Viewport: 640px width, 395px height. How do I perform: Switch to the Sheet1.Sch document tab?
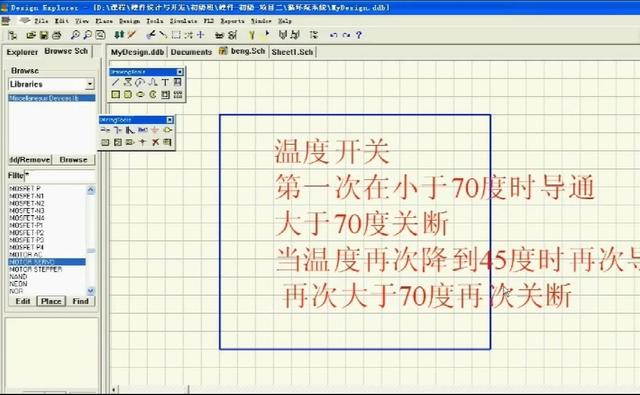pos(292,52)
